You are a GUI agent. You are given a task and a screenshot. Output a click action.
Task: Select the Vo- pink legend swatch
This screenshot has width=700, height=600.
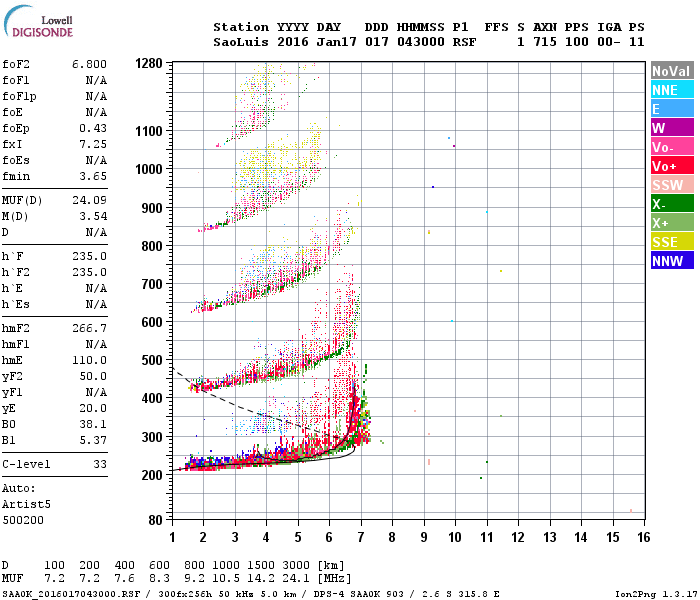click(x=672, y=146)
